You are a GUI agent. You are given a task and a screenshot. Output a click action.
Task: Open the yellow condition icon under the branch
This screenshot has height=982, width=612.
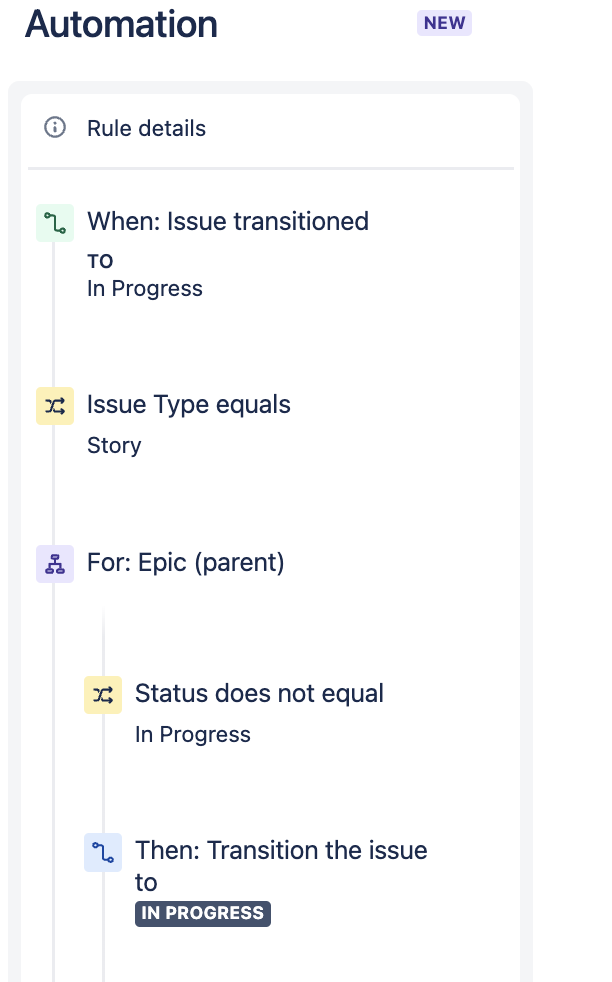click(x=103, y=694)
